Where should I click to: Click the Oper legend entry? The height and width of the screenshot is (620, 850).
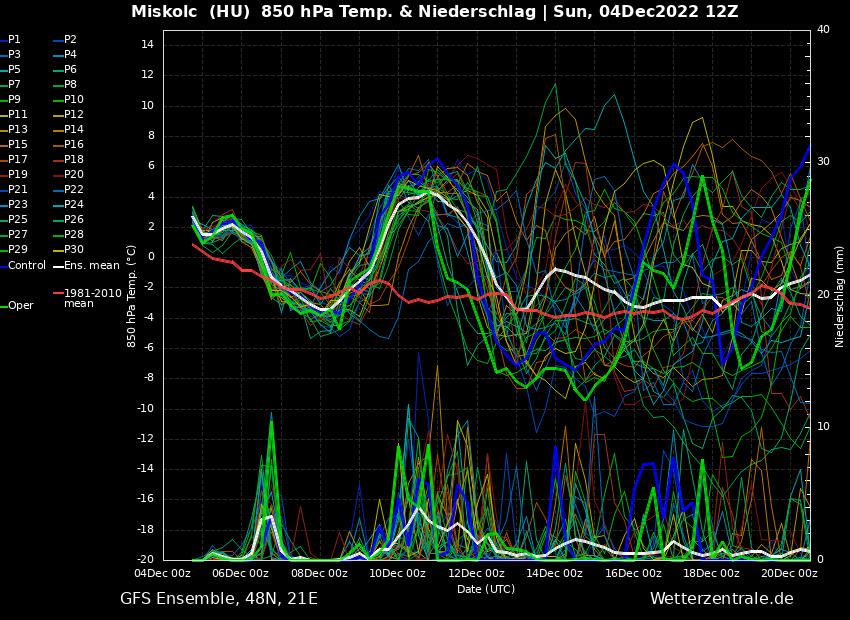pyautogui.click(x=20, y=306)
